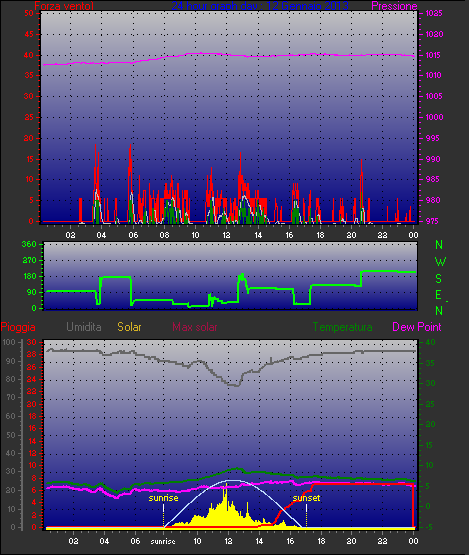
Task: Click the 12 hour tick on wind chart
Action: click(x=227, y=235)
